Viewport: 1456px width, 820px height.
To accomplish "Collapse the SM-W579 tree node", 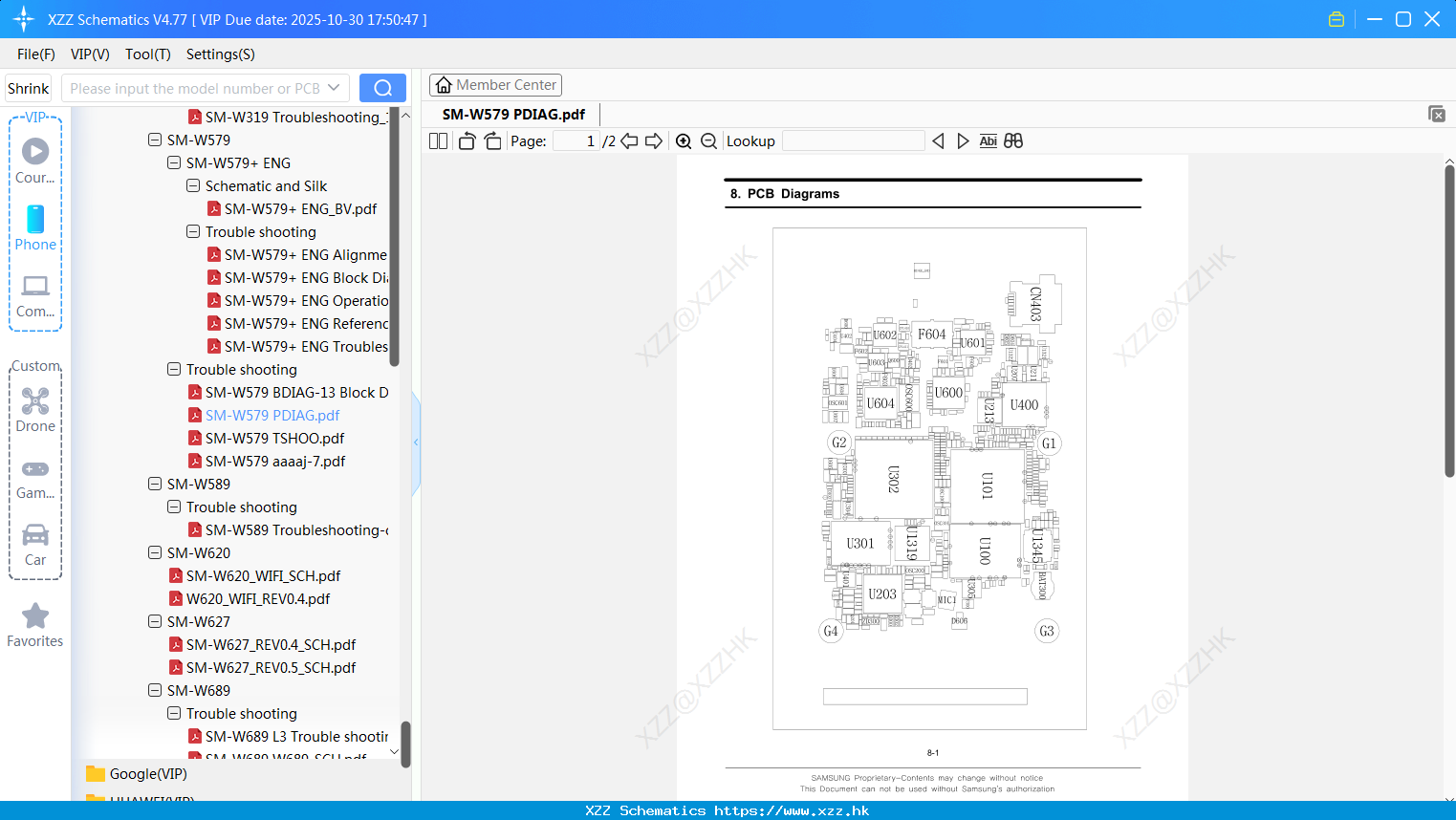I will point(155,140).
